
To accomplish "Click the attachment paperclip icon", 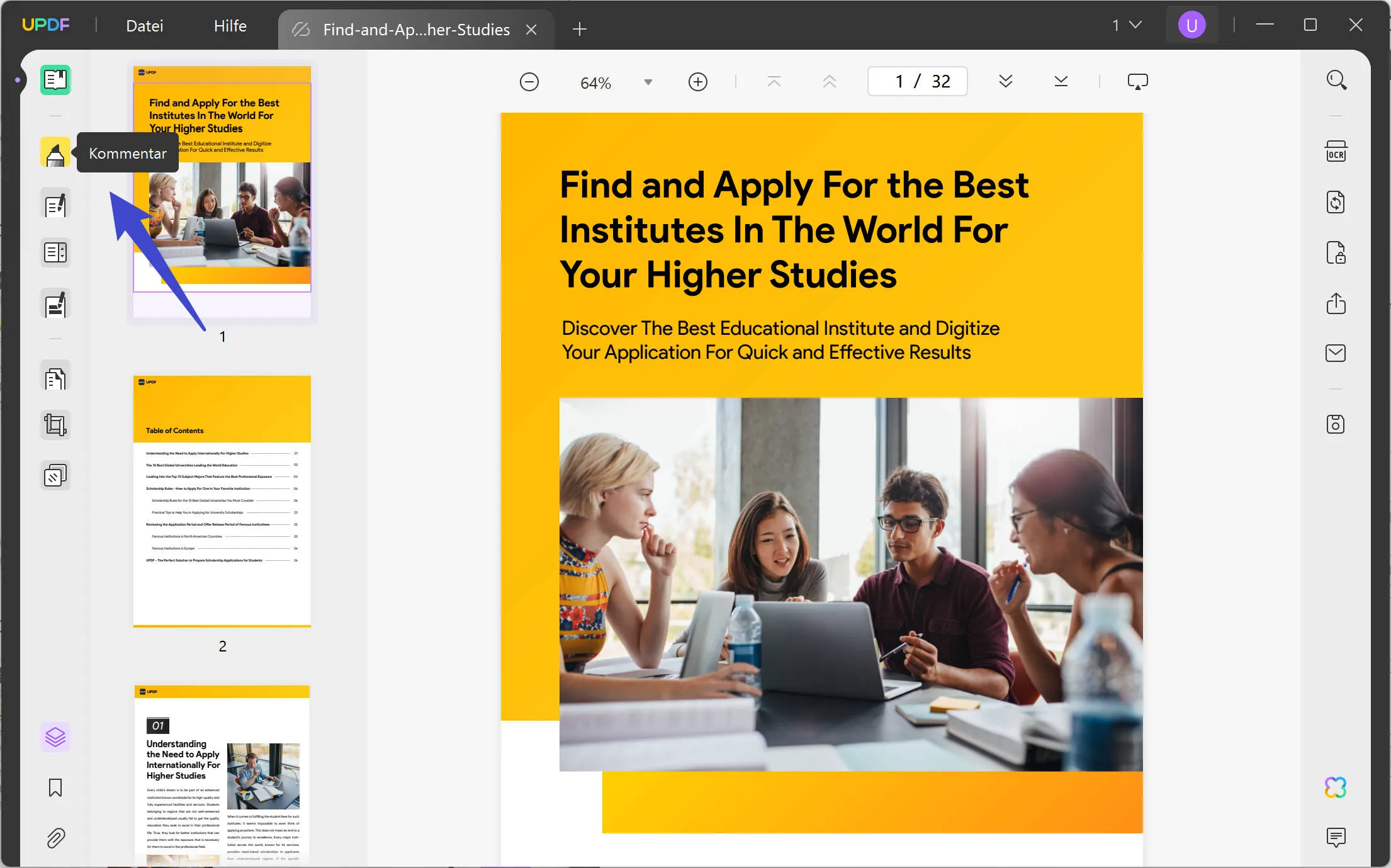I will coord(55,838).
